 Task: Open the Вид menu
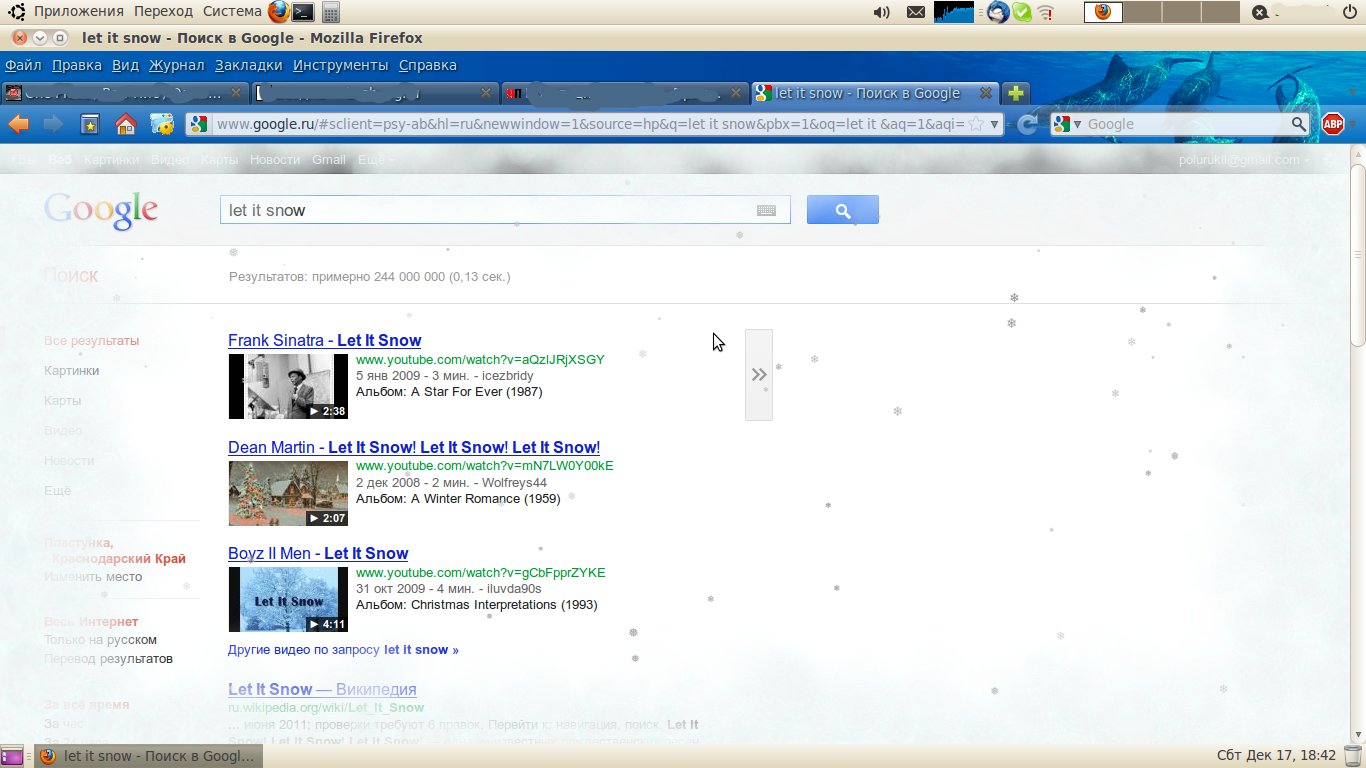[125, 65]
